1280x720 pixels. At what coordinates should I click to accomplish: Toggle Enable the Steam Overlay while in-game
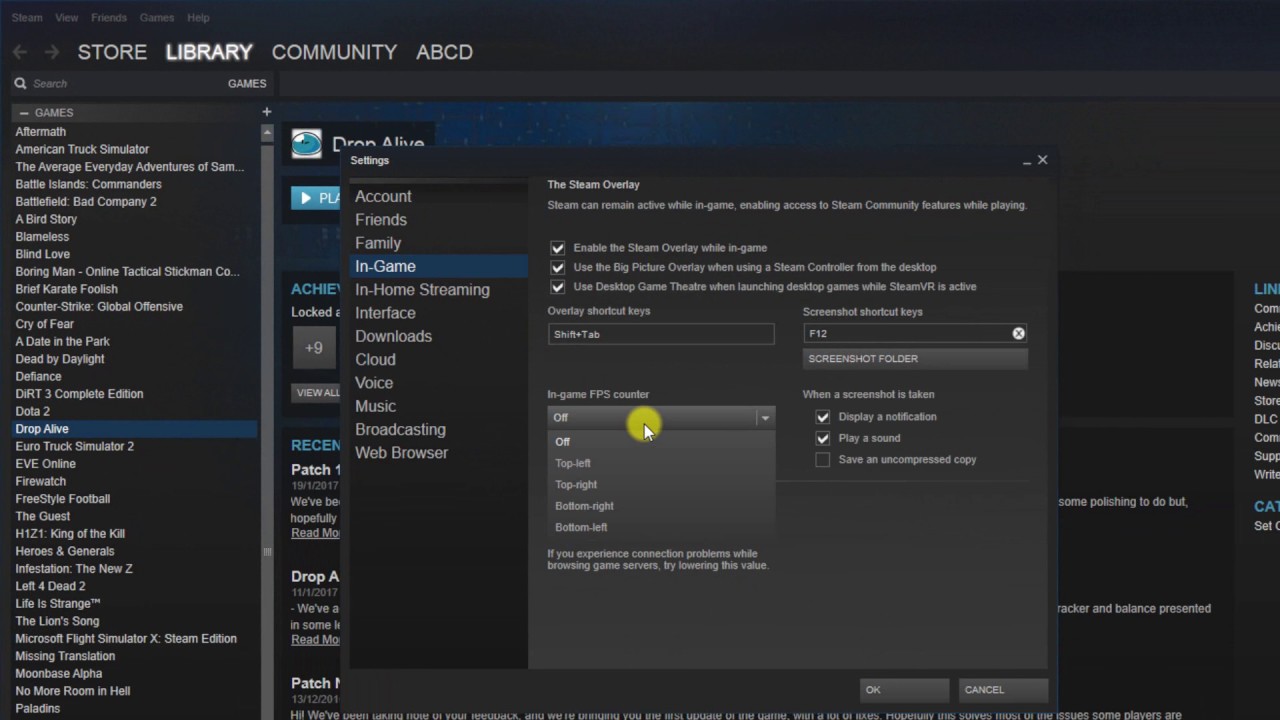point(558,248)
